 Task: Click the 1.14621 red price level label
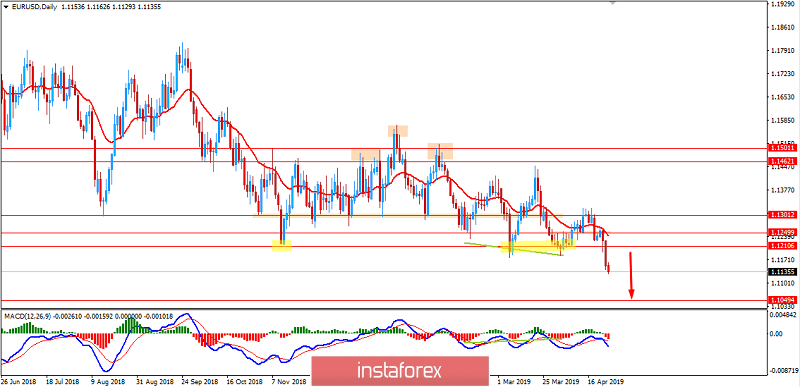(782, 161)
